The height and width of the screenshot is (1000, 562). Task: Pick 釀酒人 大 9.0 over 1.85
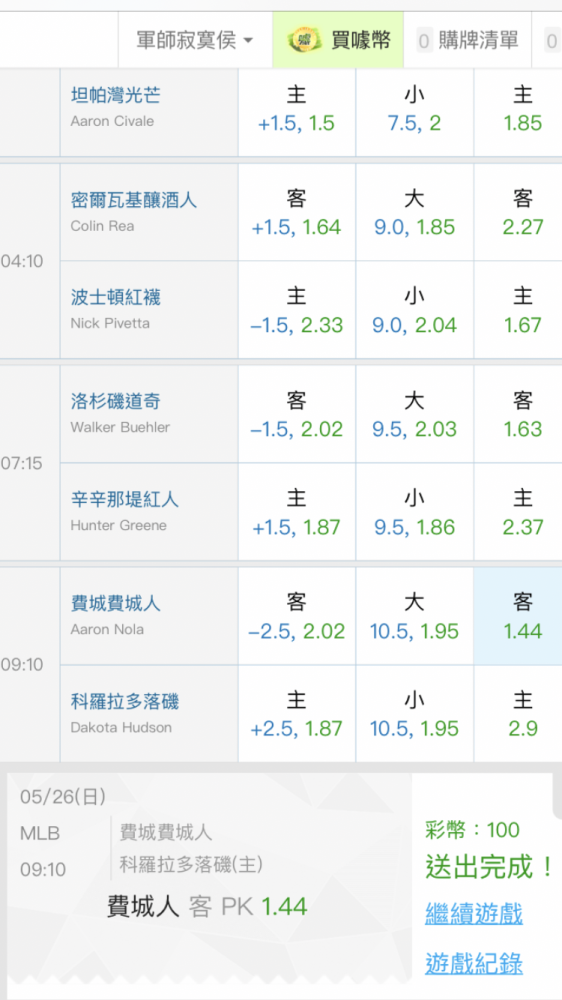point(415,212)
